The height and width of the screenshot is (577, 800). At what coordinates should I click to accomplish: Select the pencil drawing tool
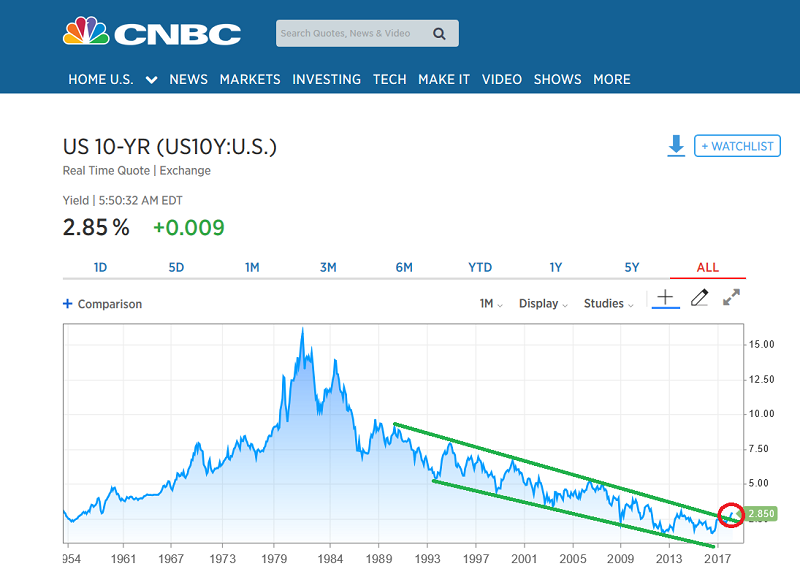coord(699,297)
